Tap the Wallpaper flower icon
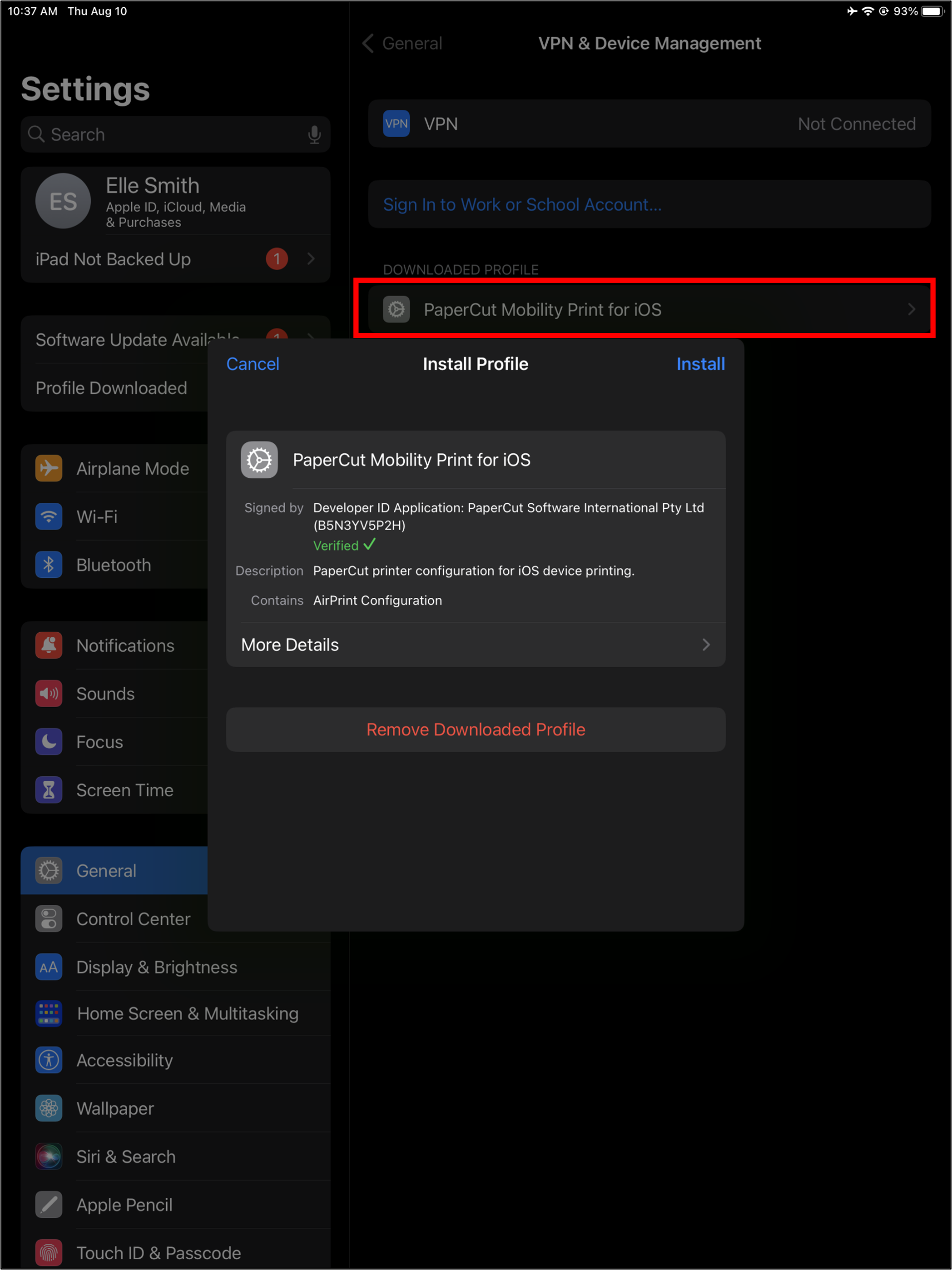952x1270 pixels. tap(49, 1108)
